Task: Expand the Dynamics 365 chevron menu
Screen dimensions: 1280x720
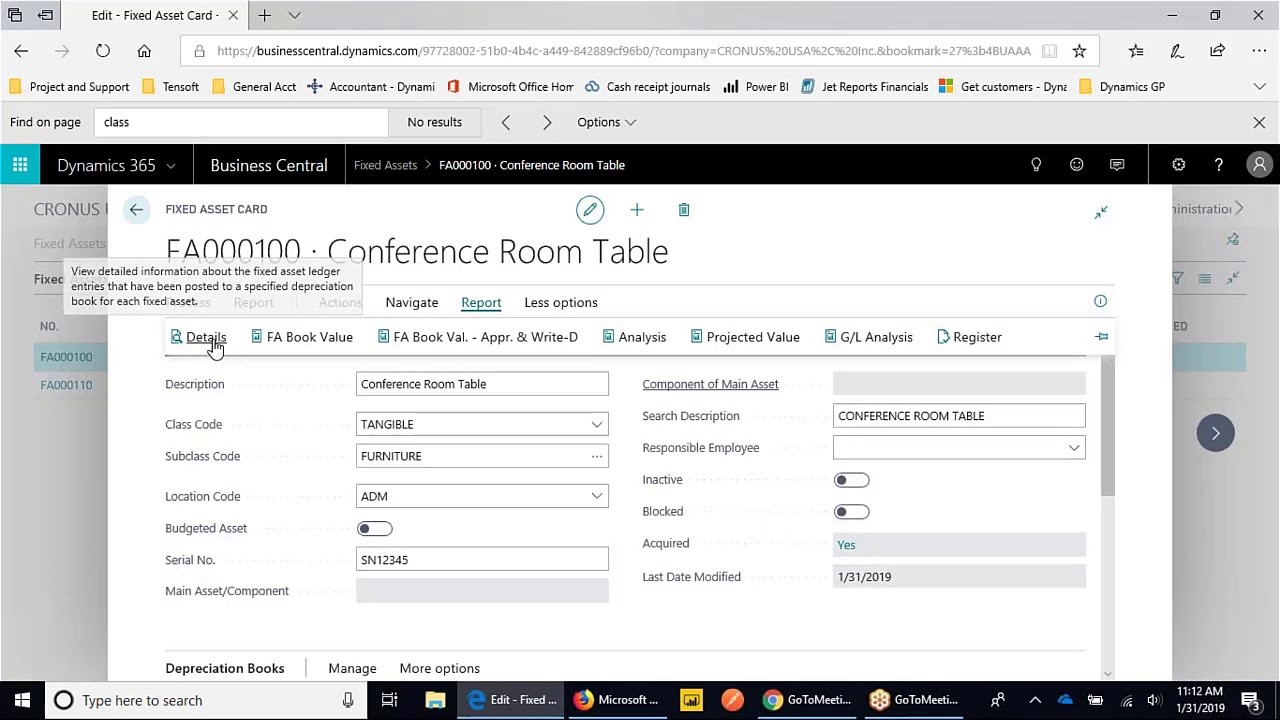Action: [171, 166]
